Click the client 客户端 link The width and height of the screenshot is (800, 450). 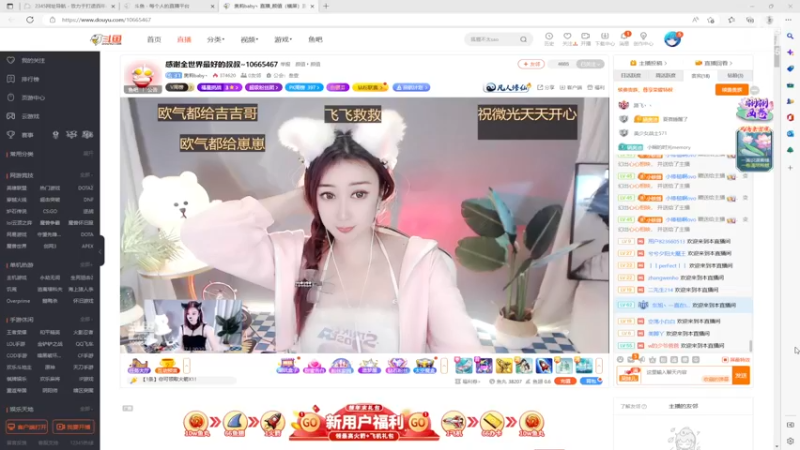[571, 87]
